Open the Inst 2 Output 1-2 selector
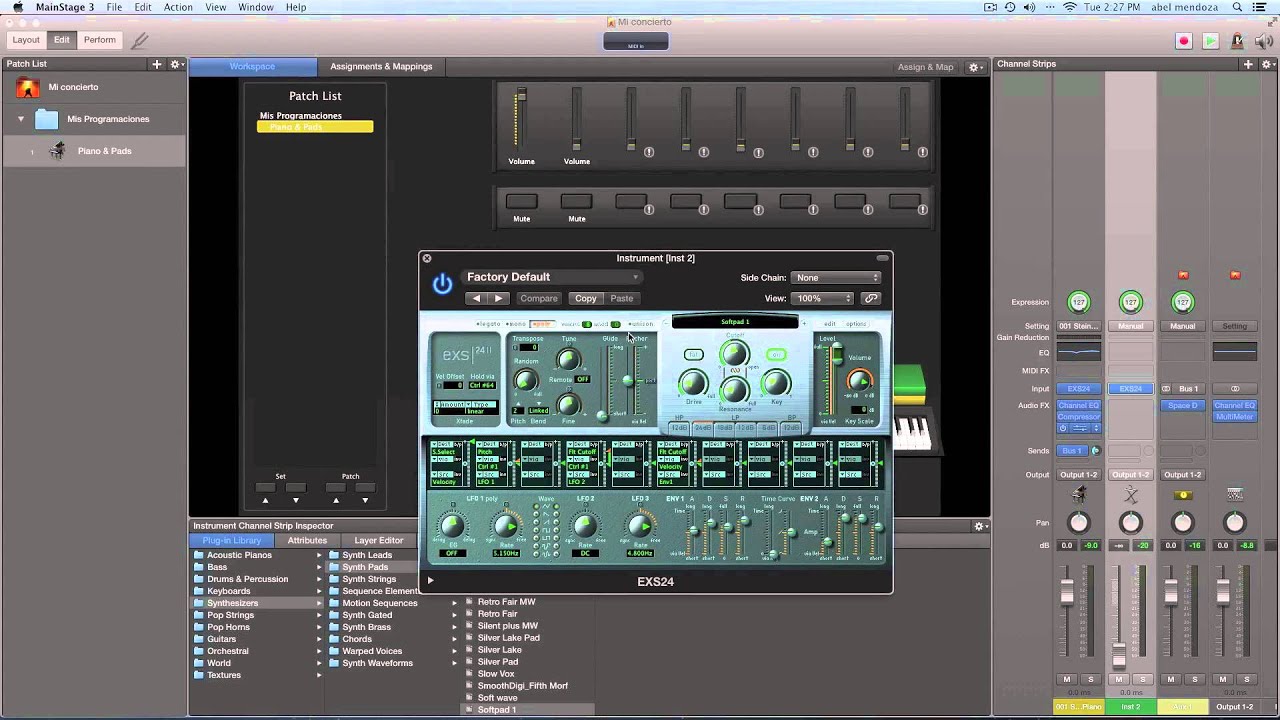The width and height of the screenshot is (1280, 720). click(x=1131, y=475)
